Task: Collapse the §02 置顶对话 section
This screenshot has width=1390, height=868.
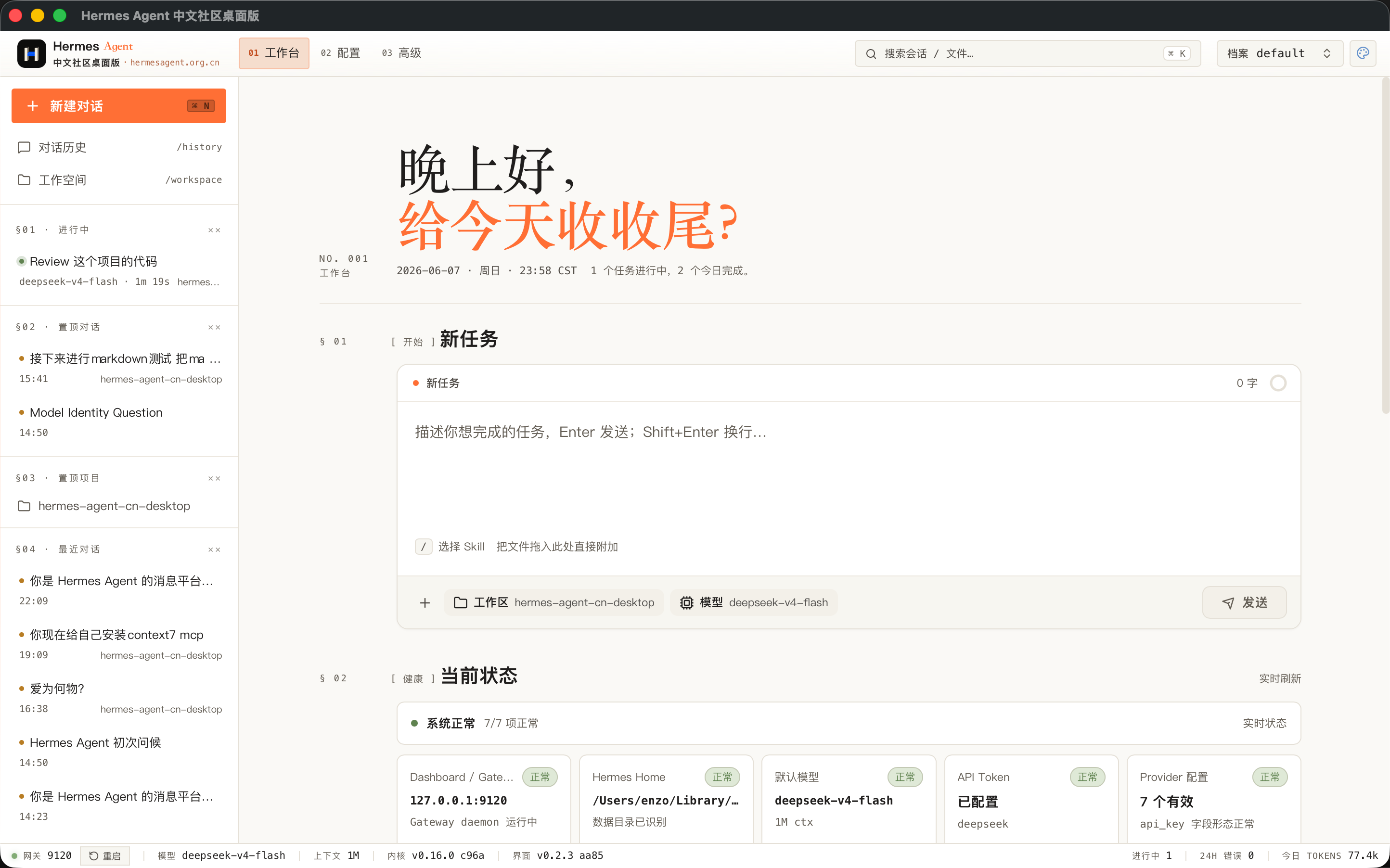Action: (214, 327)
